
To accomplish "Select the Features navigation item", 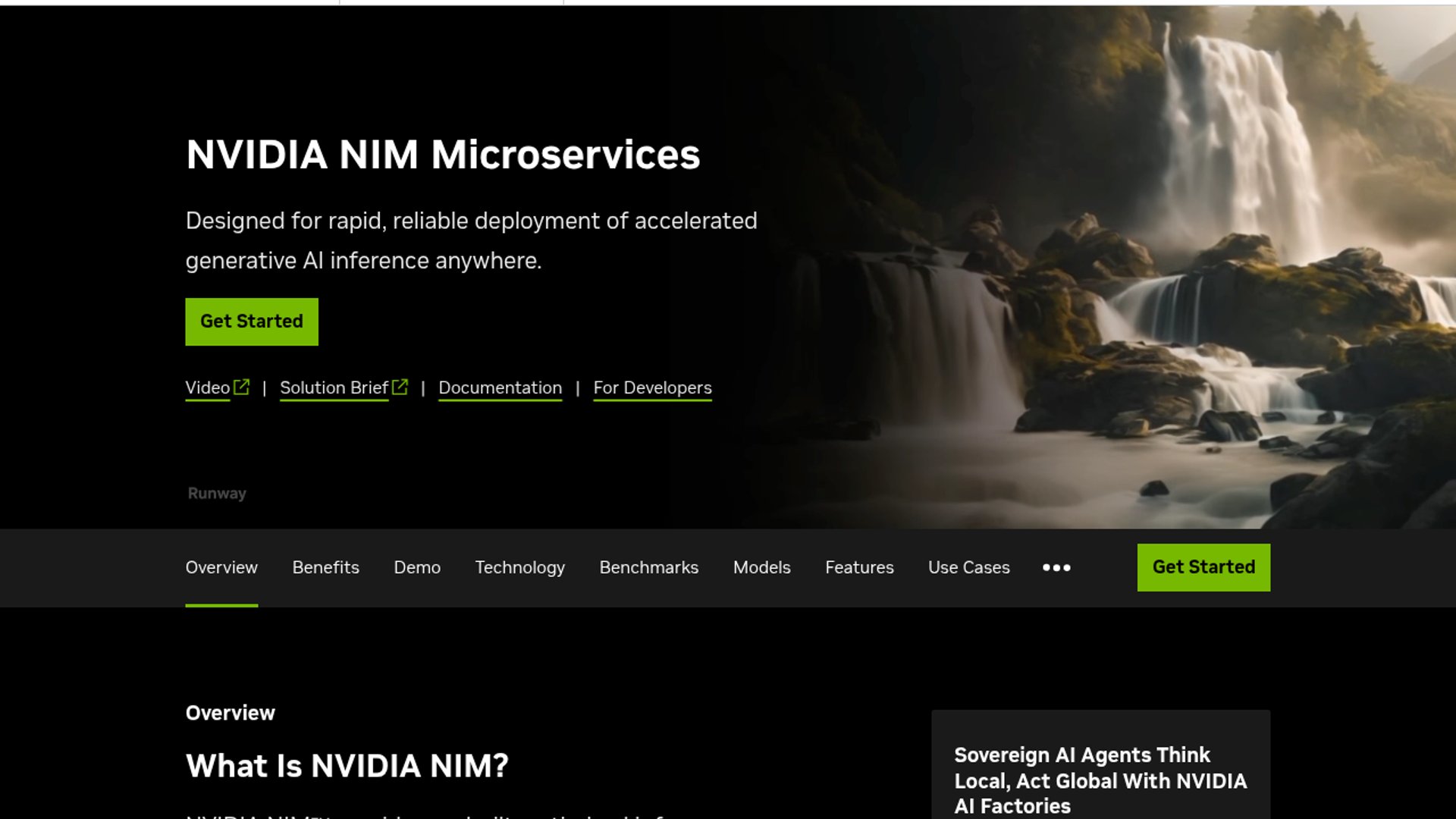I will pyautogui.click(x=859, y=567).
